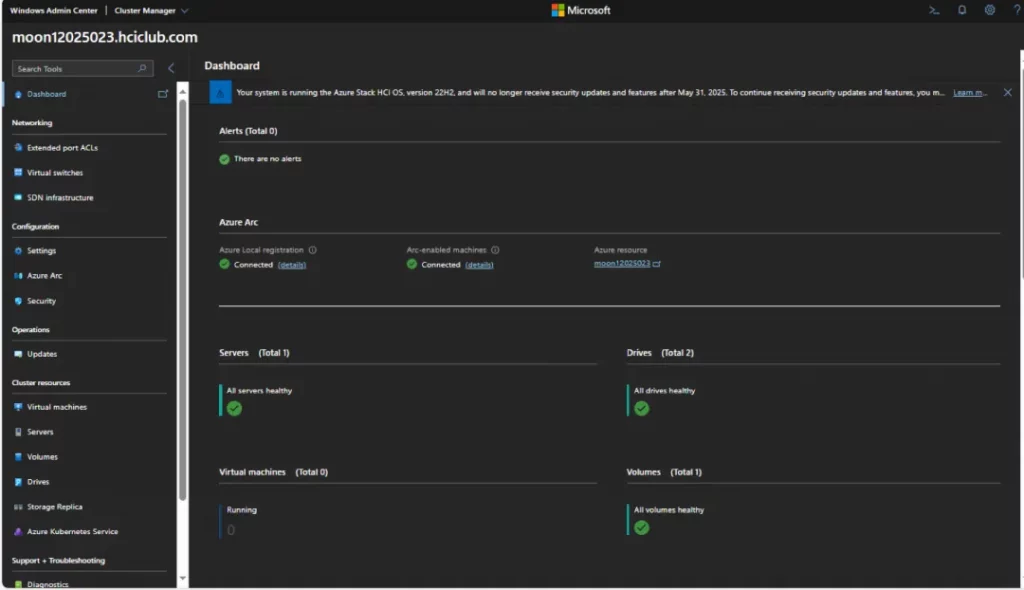Open the moon12025023 Azure resource link
Image resolution: width=1024 pixels, height=590 pixels.
(622, 264)
